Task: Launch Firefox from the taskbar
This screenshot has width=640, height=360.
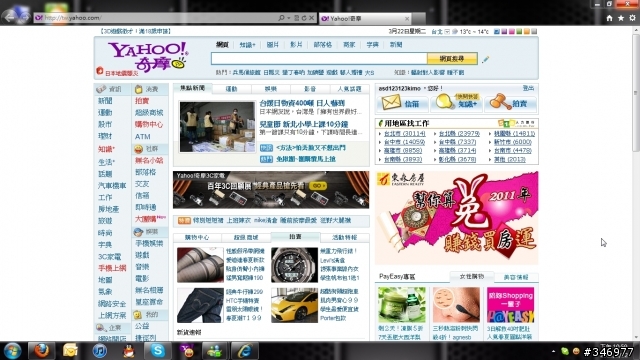Action: pos(41,351)
